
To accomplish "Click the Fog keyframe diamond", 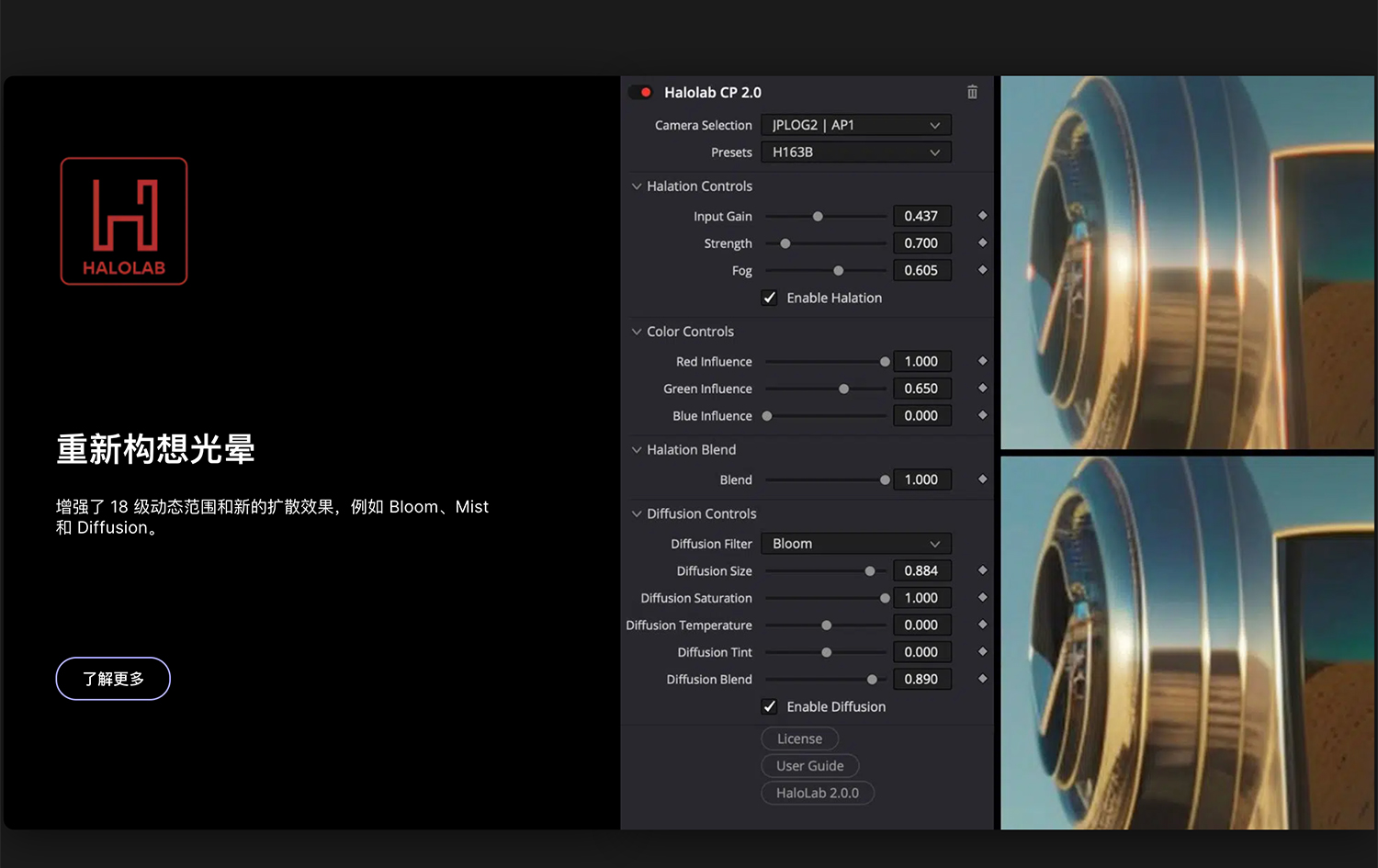I will point(982,270).
